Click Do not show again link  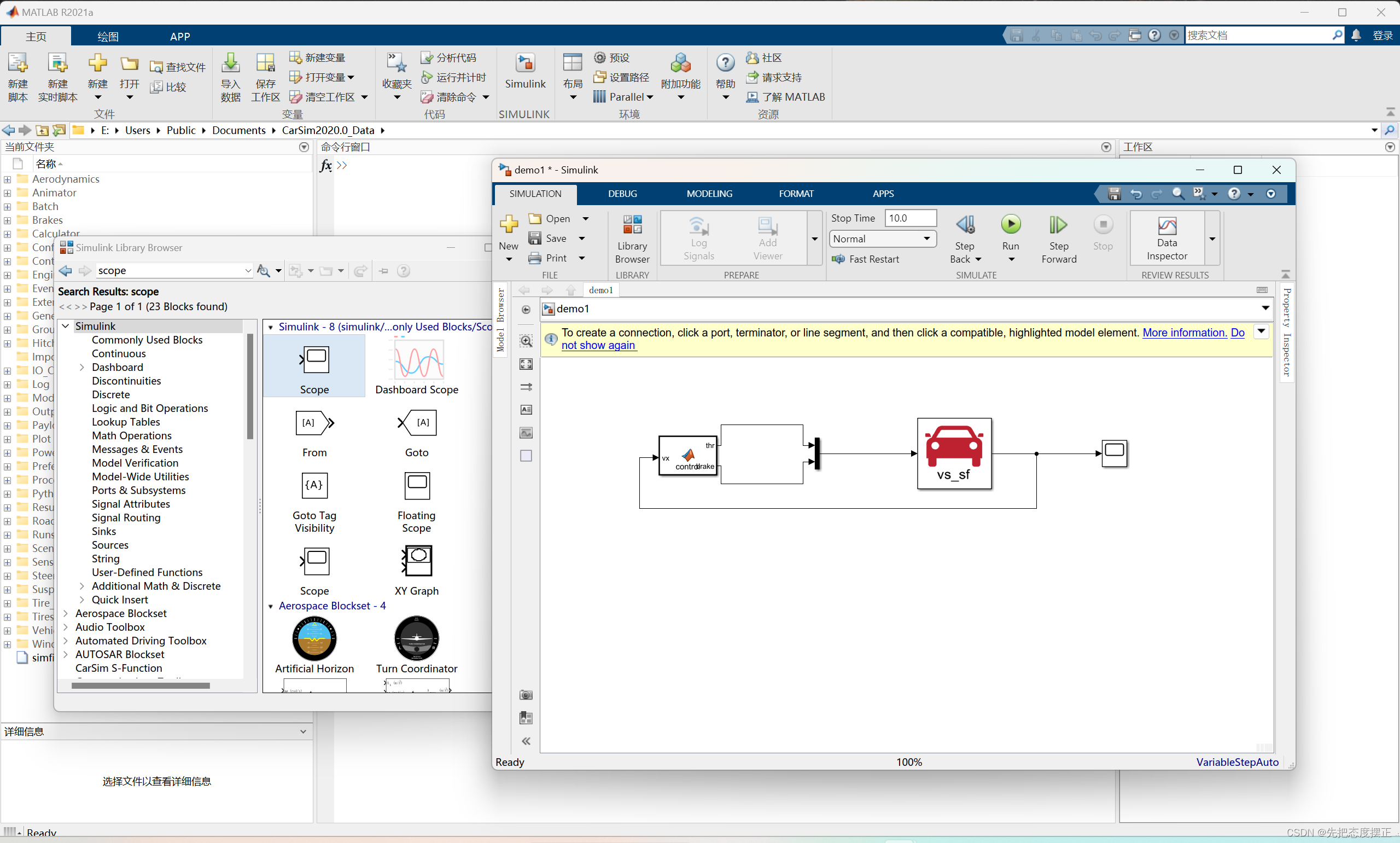[x=598, y=345]
